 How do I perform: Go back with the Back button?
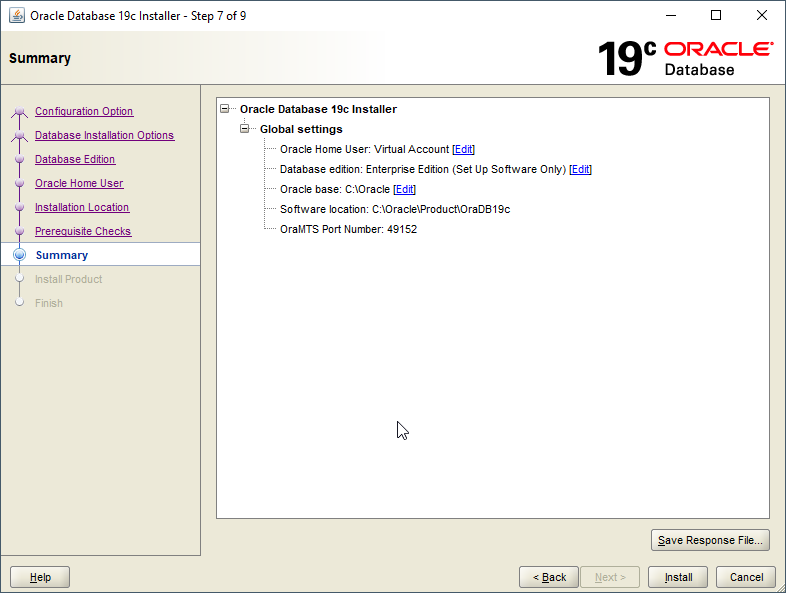(549, 577)
